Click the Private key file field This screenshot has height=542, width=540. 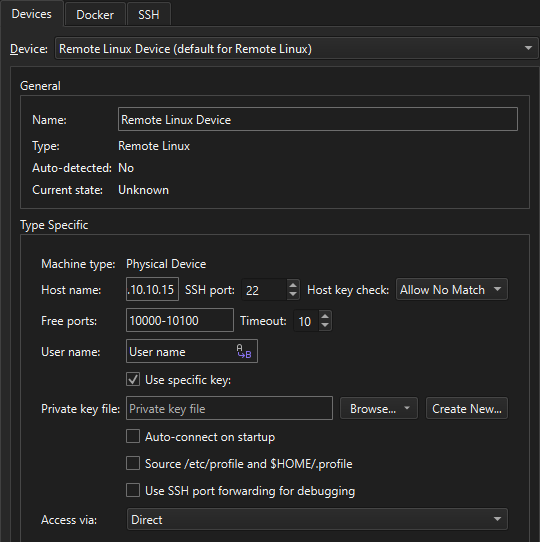(x=229, y=408)
